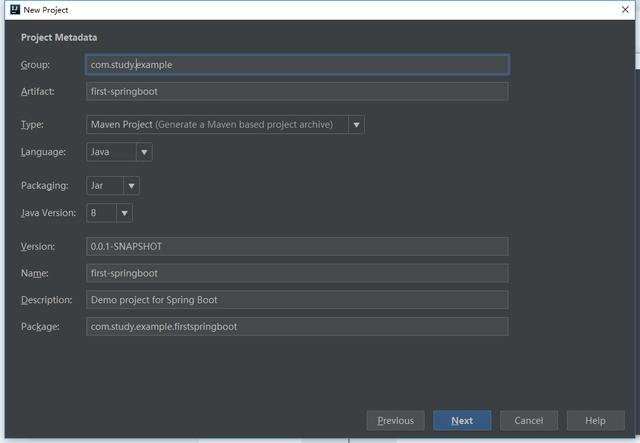This screenshot has height=443, width=640.
Task: Edit the Group field com.study.example
Action: click(x=297, y=65)
